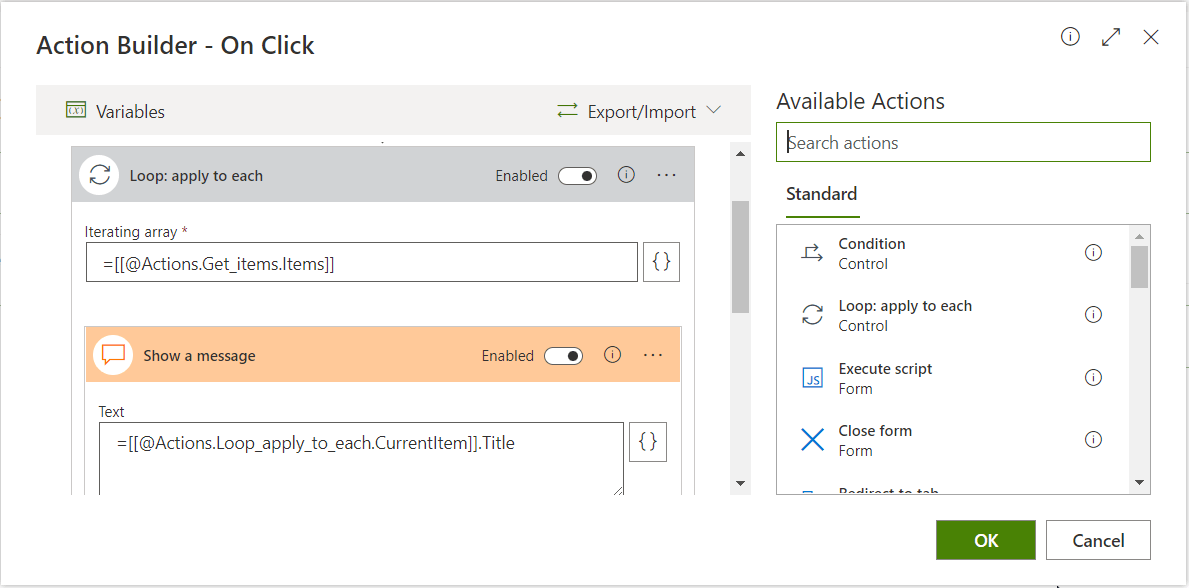Toggle the Show a message Enabled switch
The image size is (1189, 588).
[563, 356]
